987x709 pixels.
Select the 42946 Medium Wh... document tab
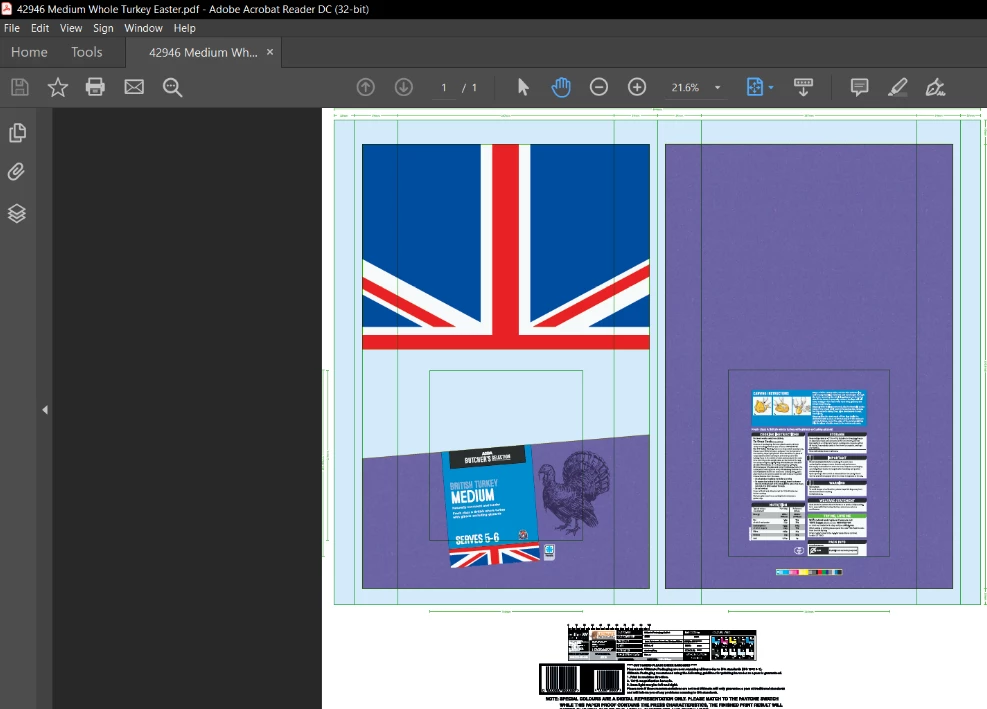pyautogui.click(x=203, y=53)
